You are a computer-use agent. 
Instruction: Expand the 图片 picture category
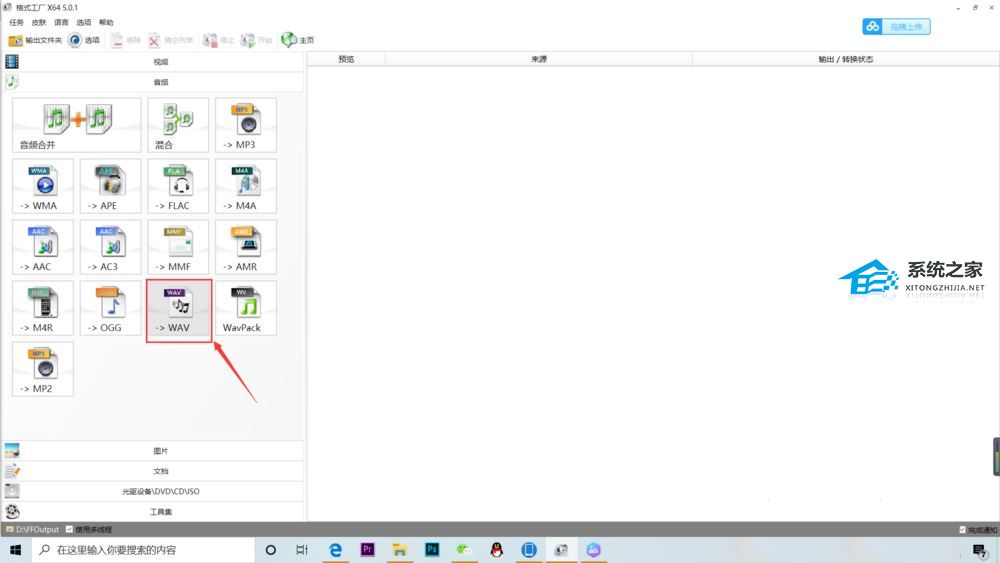153,451
